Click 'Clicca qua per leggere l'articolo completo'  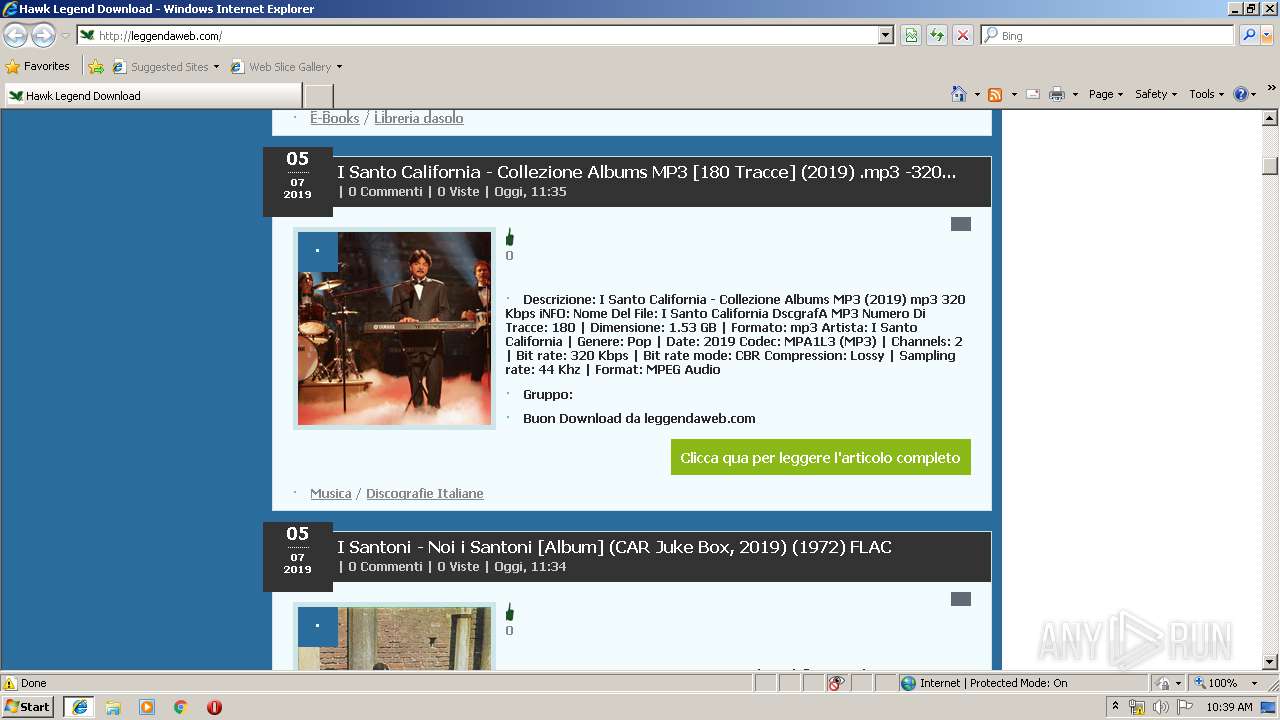(821, 457)
